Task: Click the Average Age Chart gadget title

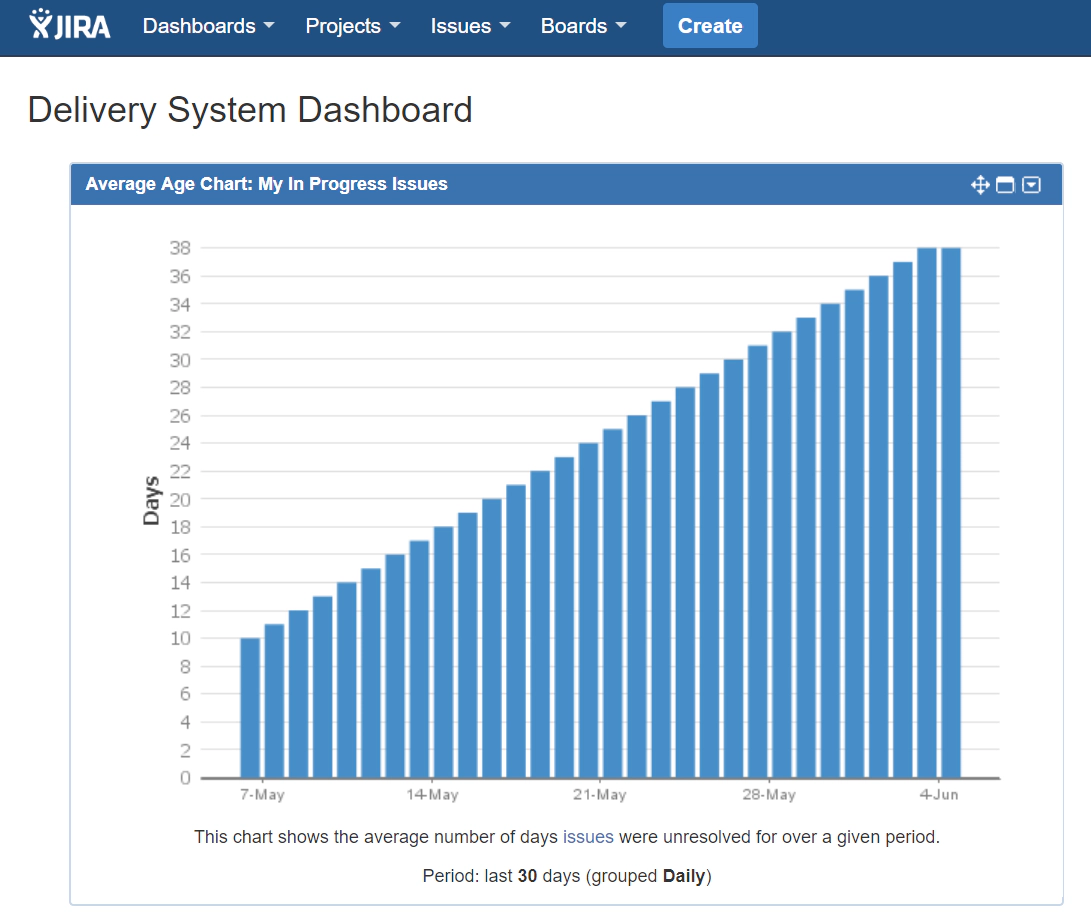Action: pyautogui.click(x=266, y=184)
